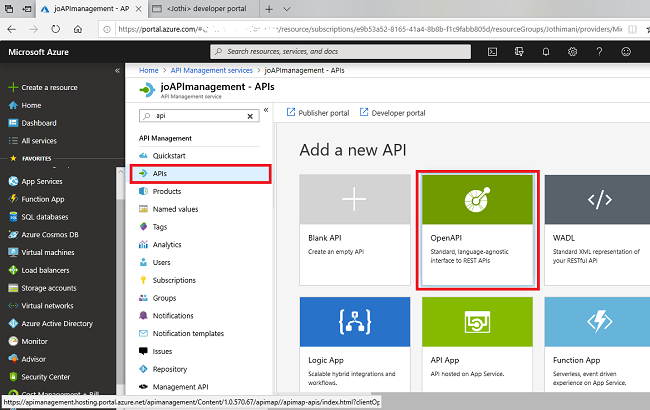Open Load balancers favorite
Viewport: 650px width, 410px height.
(45, 270)
